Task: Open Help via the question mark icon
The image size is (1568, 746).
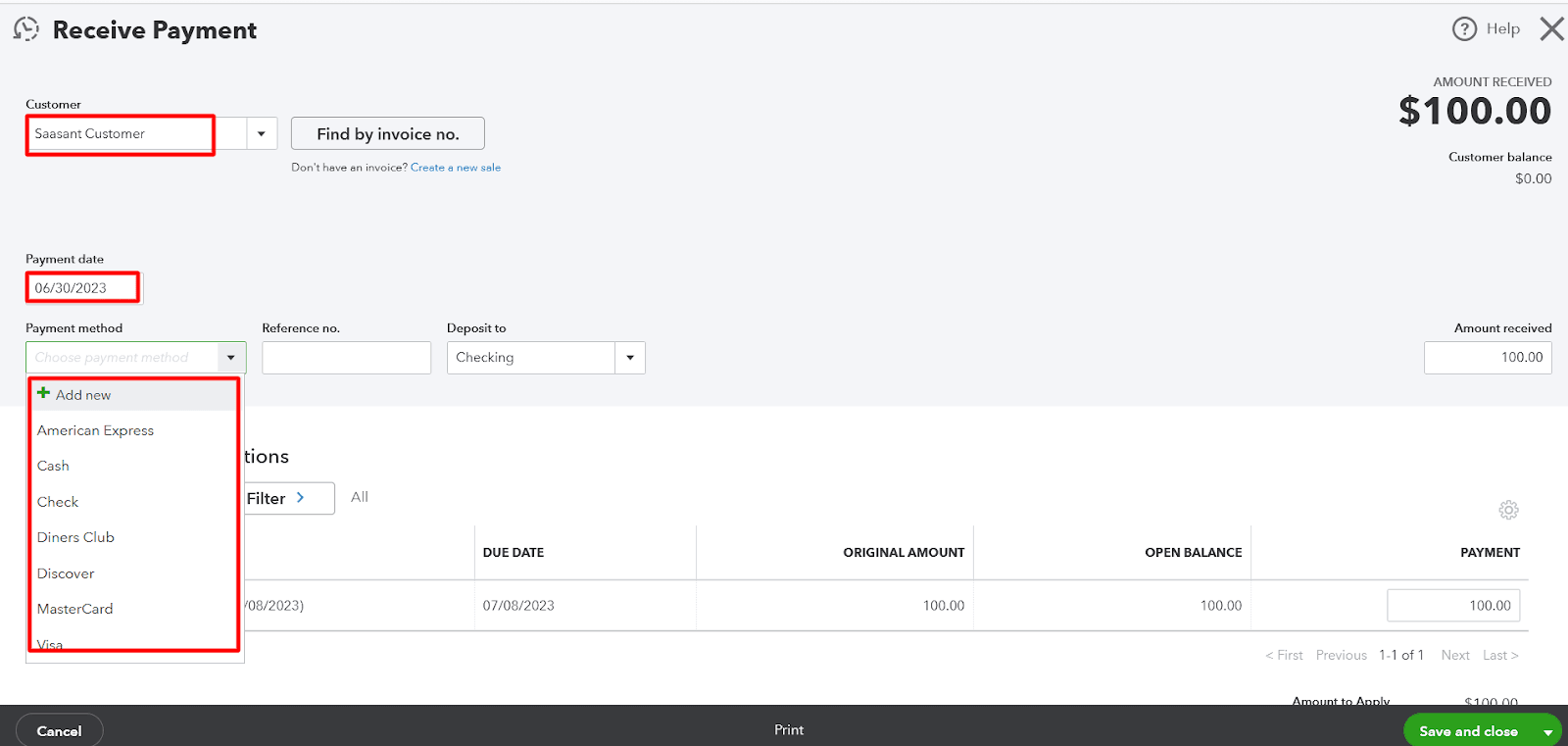Action: tap(1464, 29)
